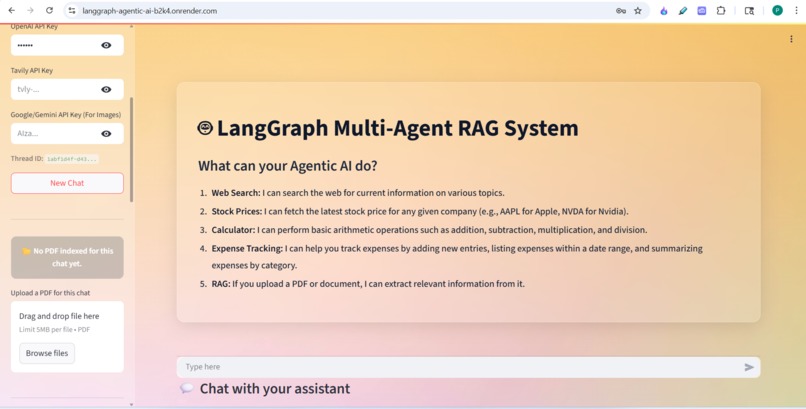
Task: Click the Type here chat input
Action: (468, 367)
